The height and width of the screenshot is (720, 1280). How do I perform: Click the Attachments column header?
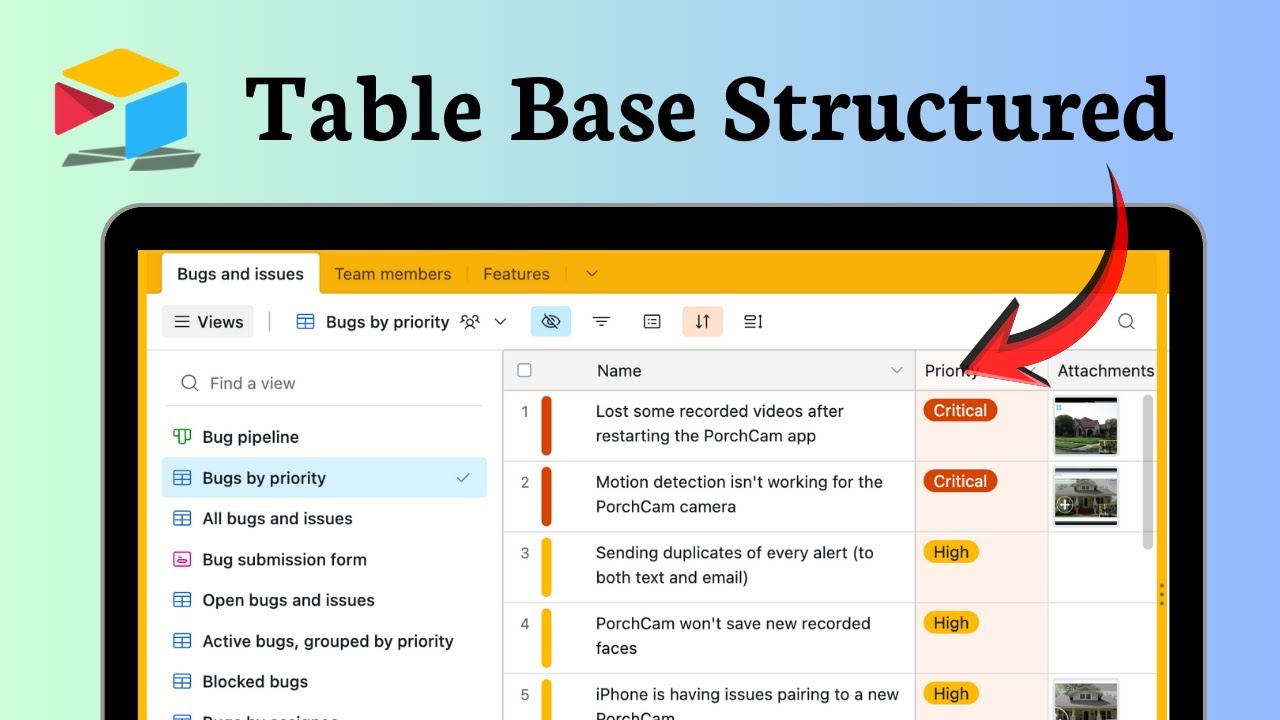point(1105,371)
